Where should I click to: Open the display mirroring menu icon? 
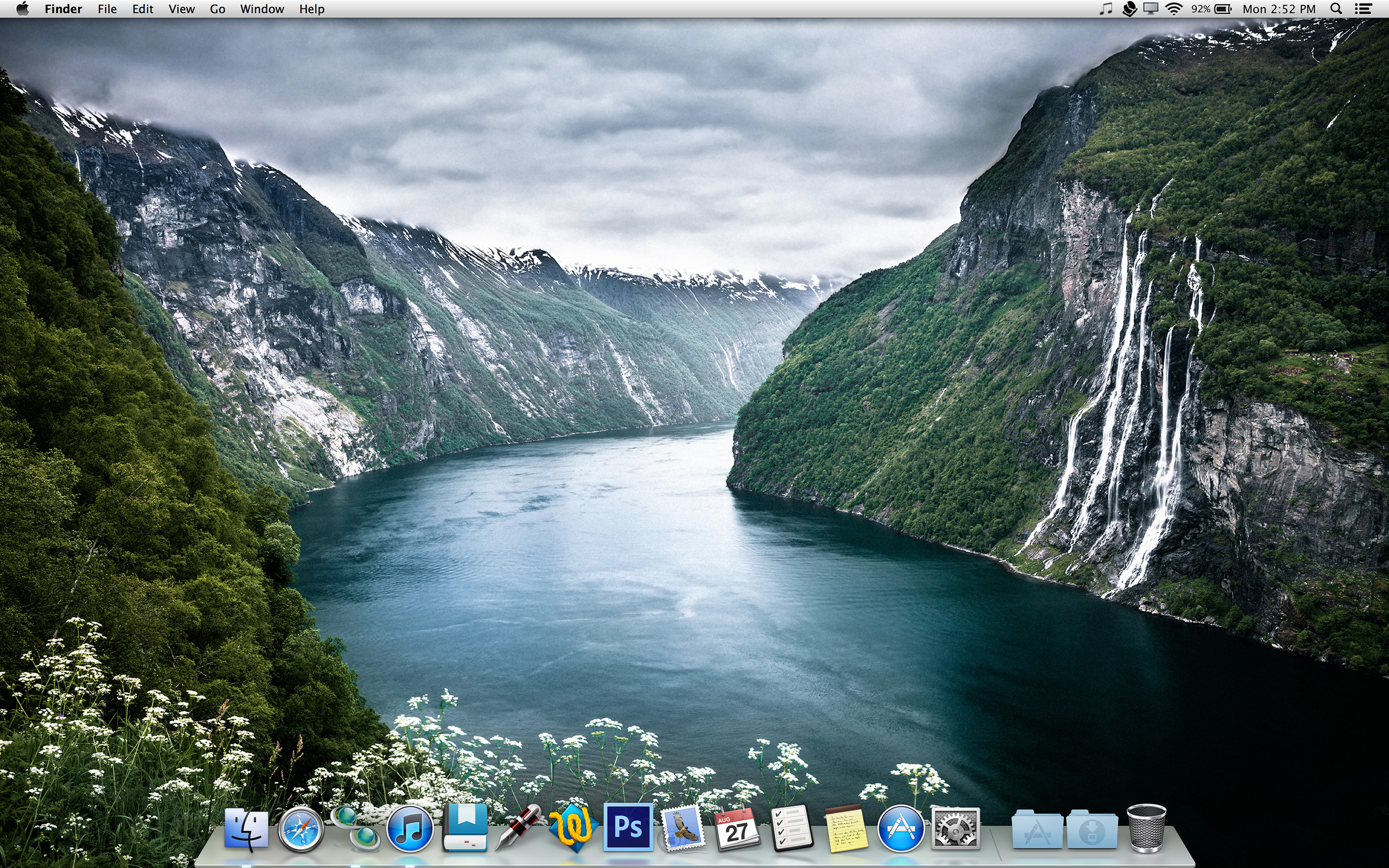(x=1151, y=9)
